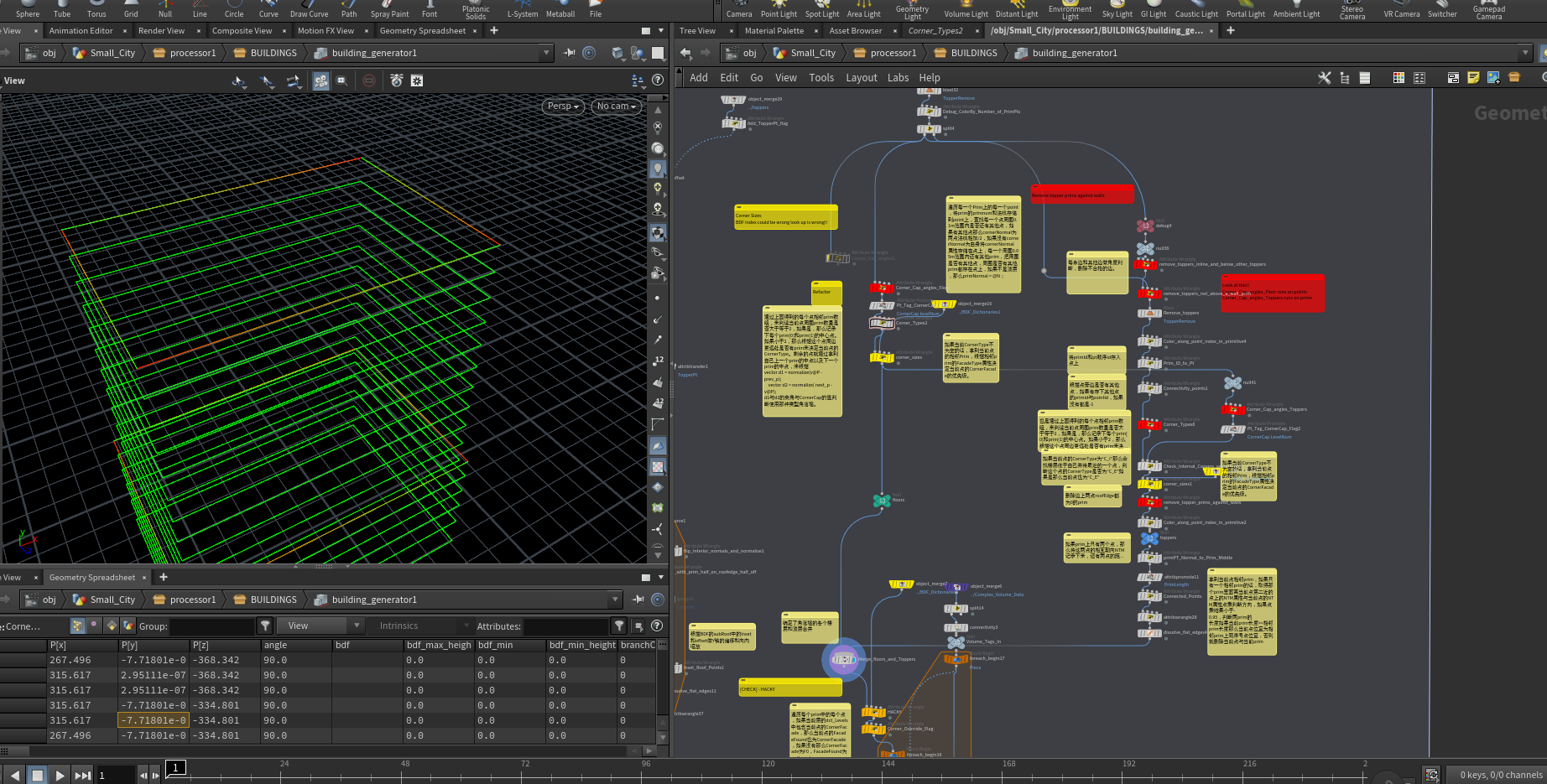Click BUILDINGS in the viewport path
Image resolution: width=1547 pixels, height=784 pixels.
(273, 53)
